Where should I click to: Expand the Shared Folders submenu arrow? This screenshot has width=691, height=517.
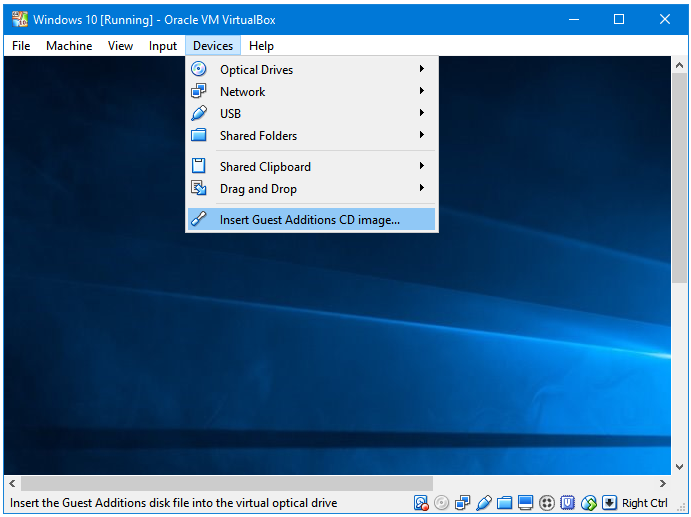coord(422,135)
